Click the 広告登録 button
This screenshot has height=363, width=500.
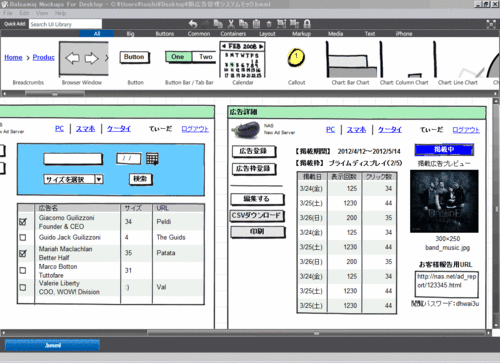254,151
